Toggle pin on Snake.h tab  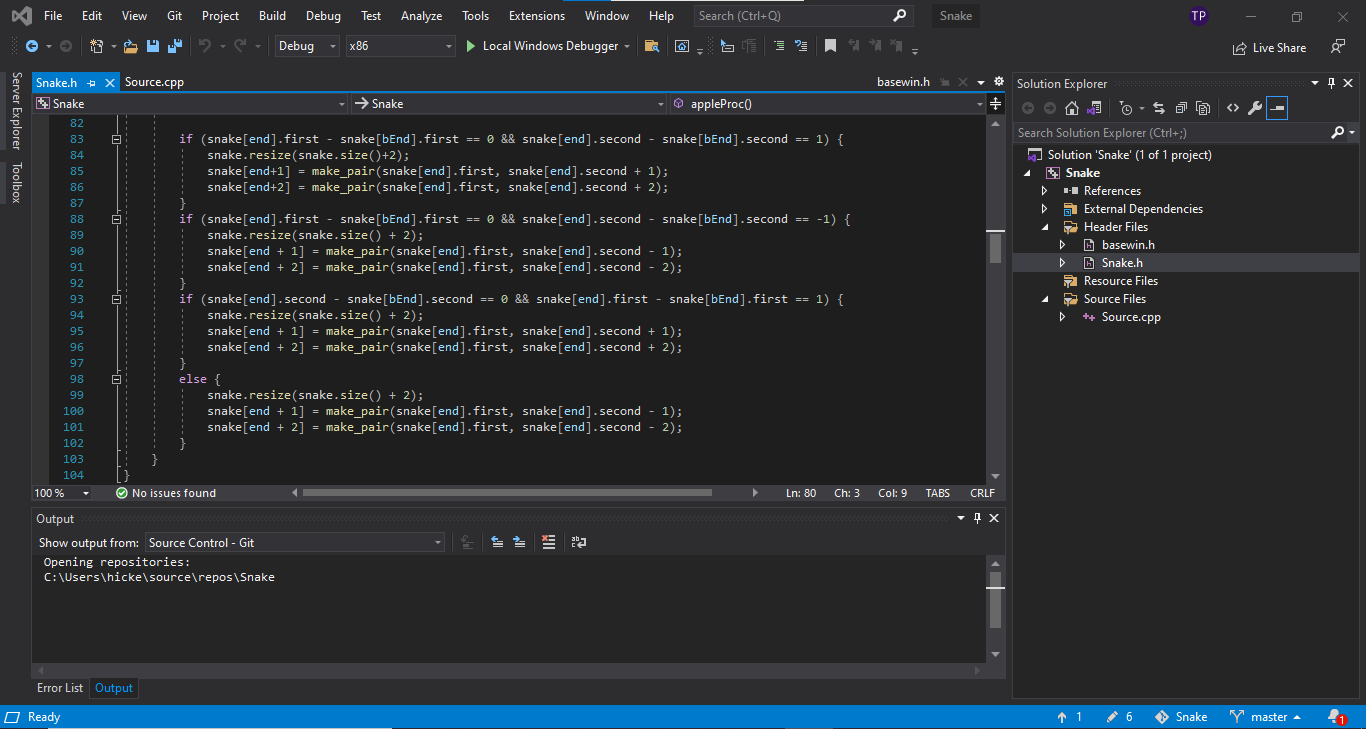tap(91, 83)
